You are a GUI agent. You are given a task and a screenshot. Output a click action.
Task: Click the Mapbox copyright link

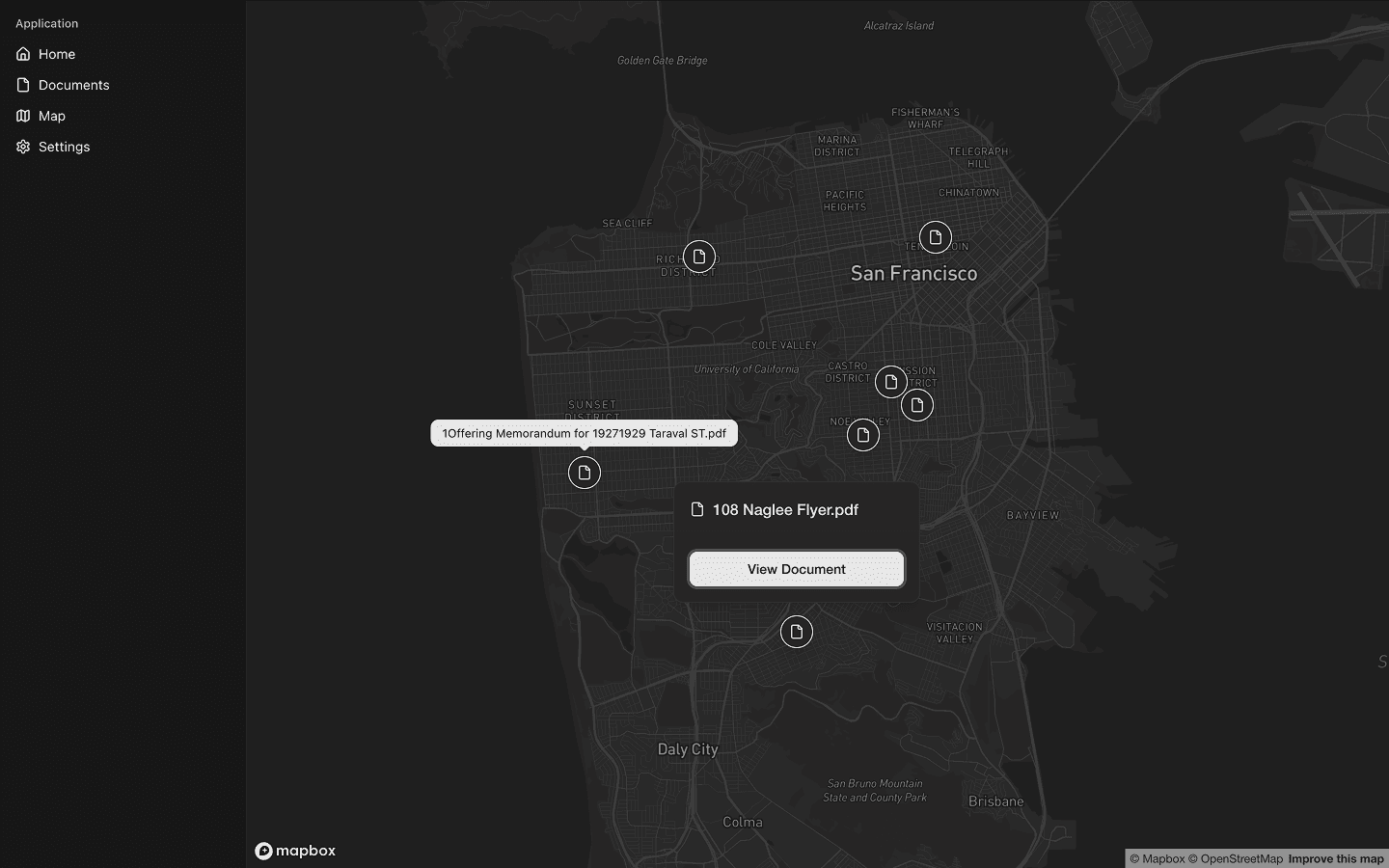1159,858
